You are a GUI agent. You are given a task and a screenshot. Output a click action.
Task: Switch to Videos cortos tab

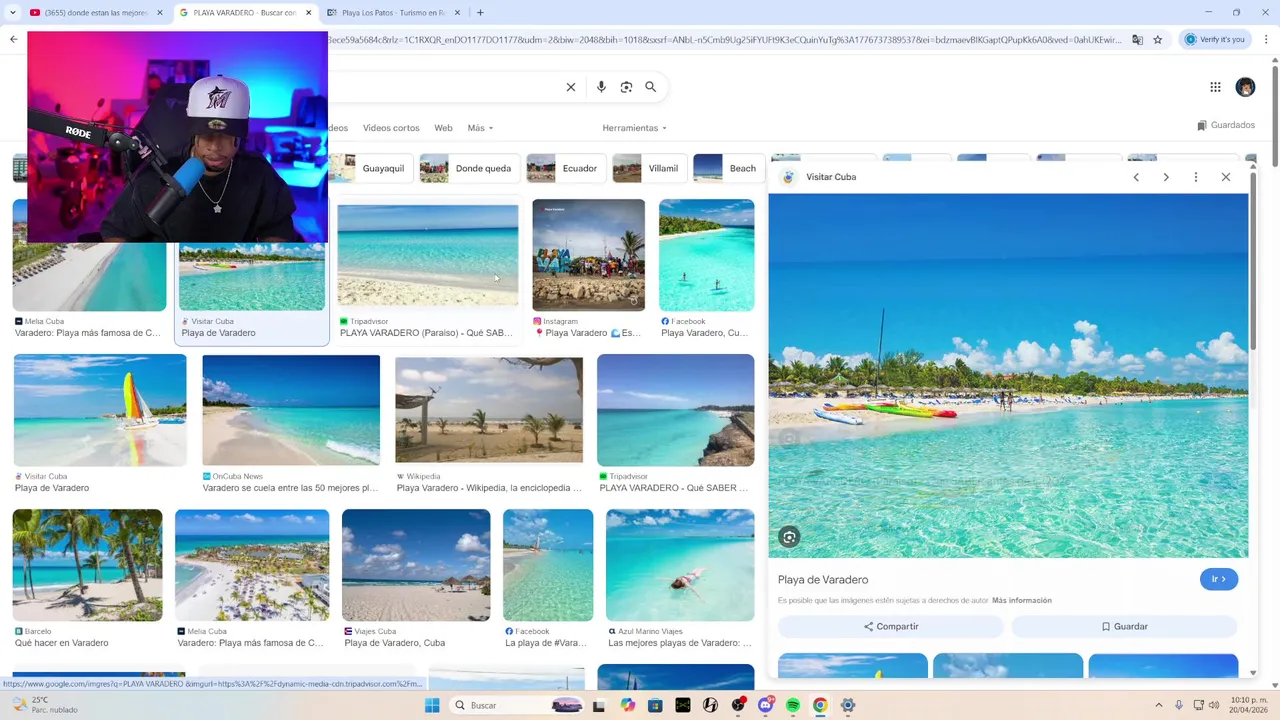pyautogui.click(x=391, y=128)
